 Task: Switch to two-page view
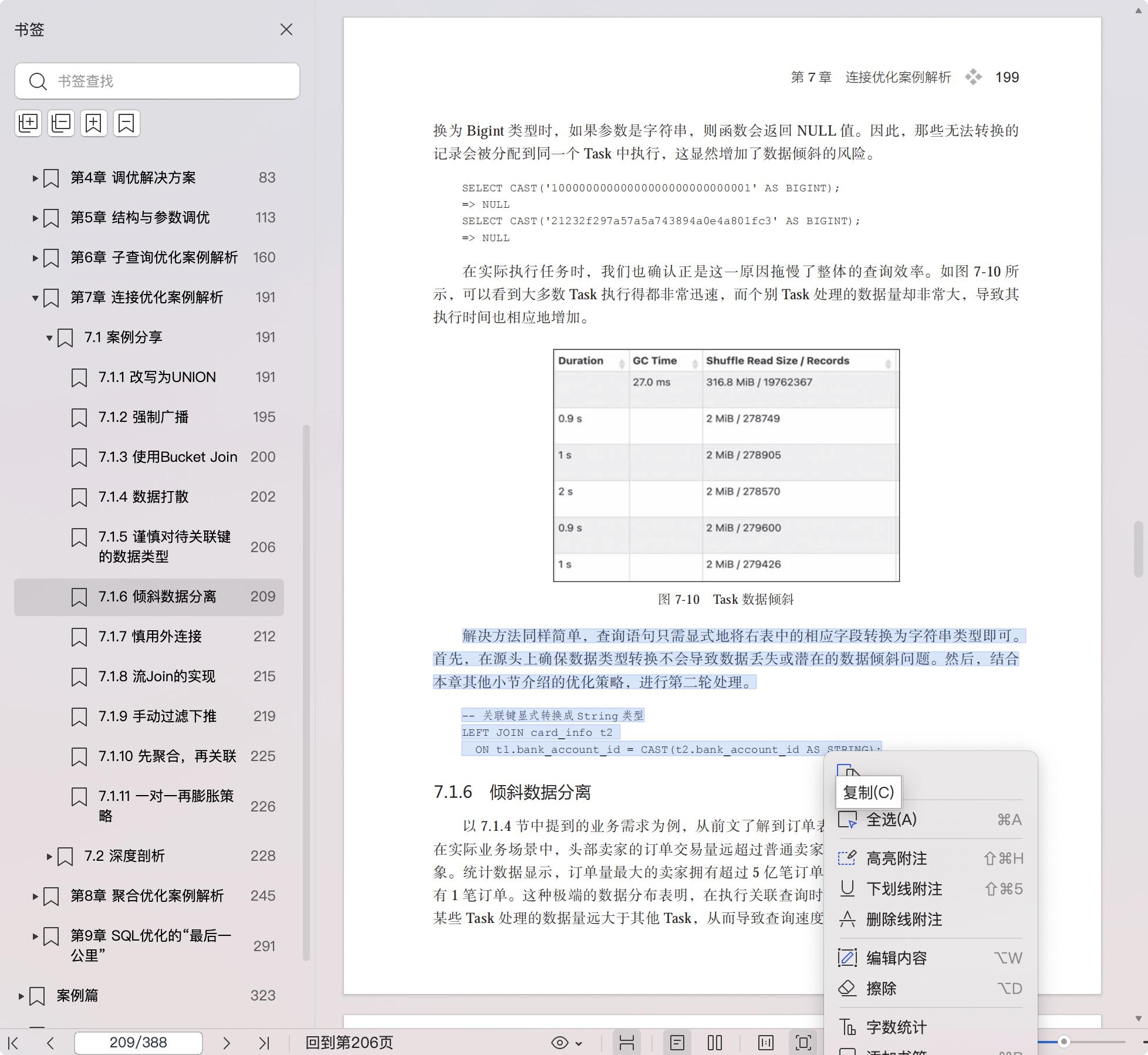coord(715,1043)
